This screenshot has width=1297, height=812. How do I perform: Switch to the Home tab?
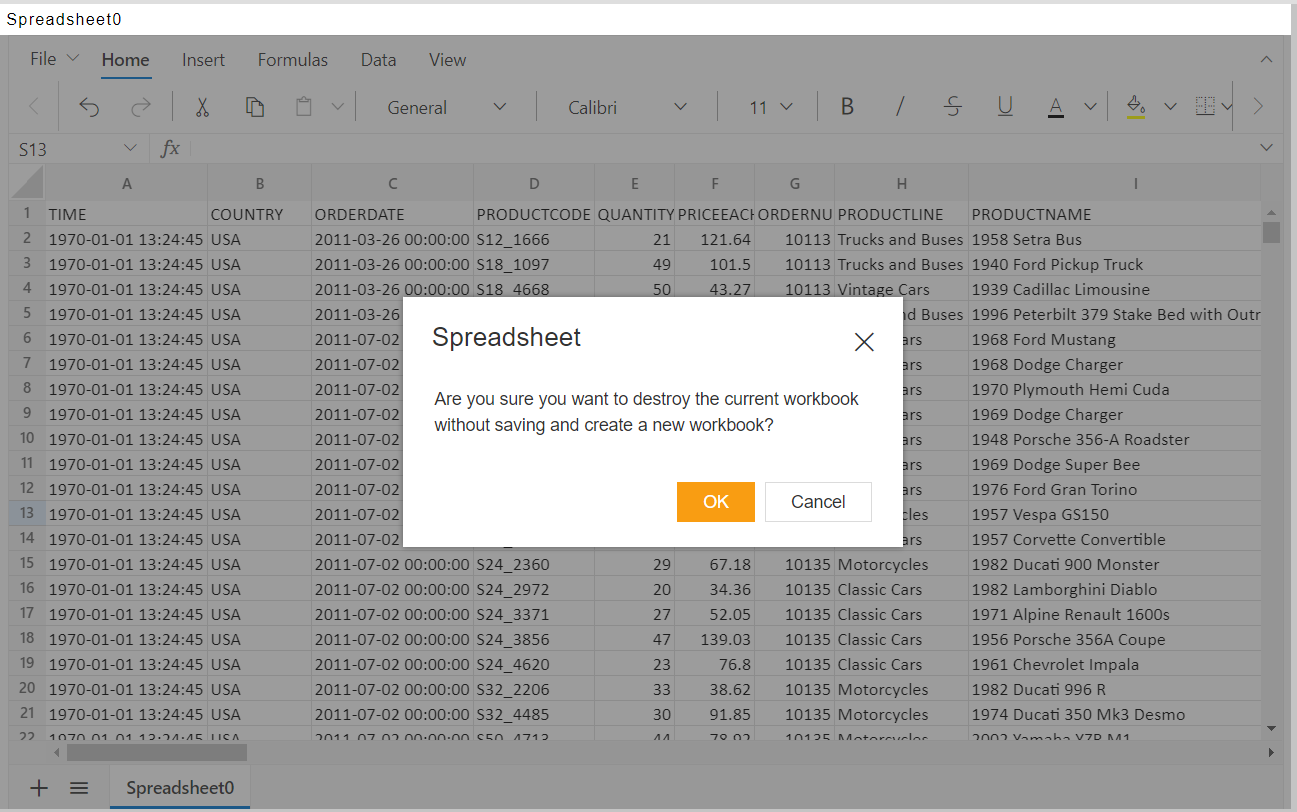click(x=126, y=60)
